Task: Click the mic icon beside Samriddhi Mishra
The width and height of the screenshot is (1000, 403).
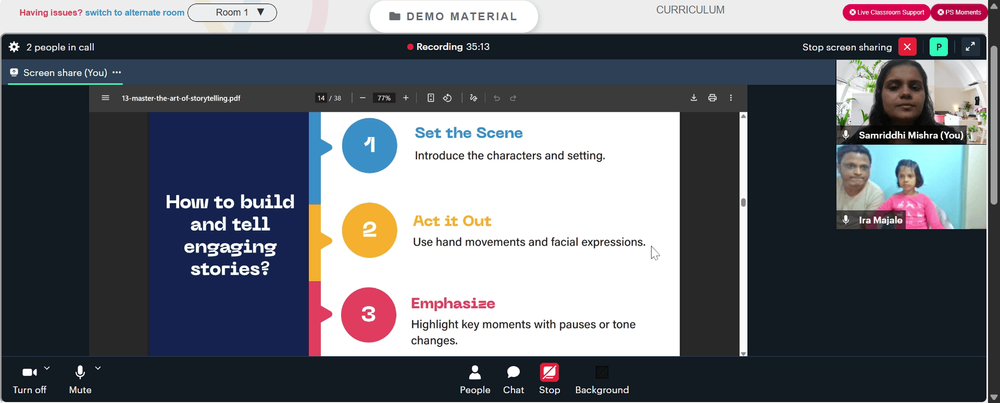Action: tap(846, 135)
